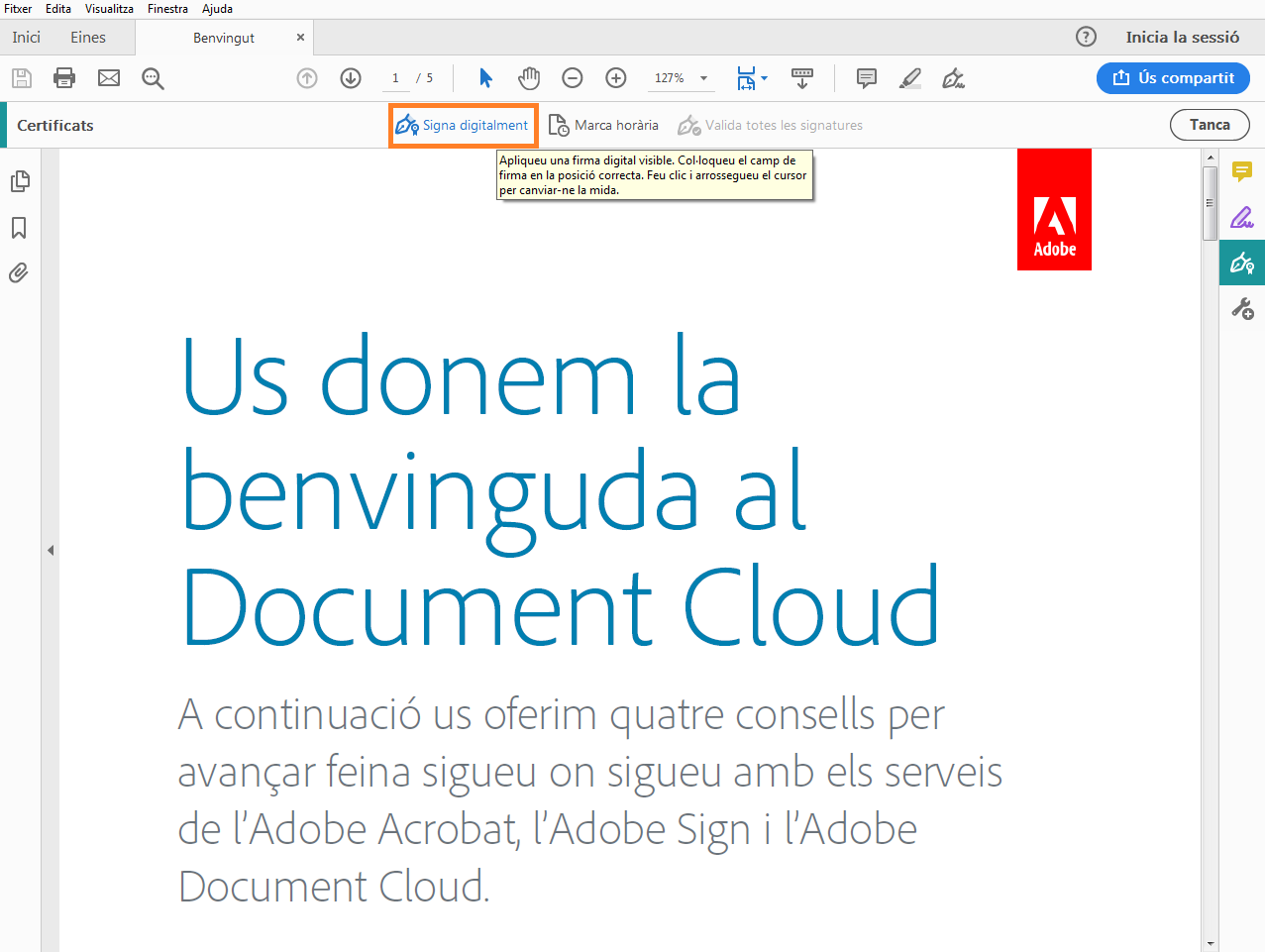Open the Ajuda menu
Screen dimensions: 1265x952
tap(217, 9)
